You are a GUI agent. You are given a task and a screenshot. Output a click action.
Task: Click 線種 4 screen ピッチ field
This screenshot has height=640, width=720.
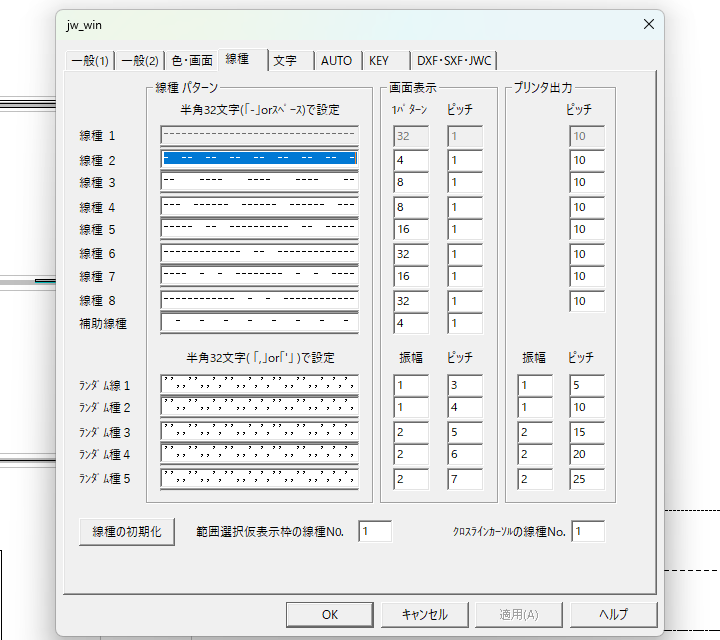(x=465, y=207)
